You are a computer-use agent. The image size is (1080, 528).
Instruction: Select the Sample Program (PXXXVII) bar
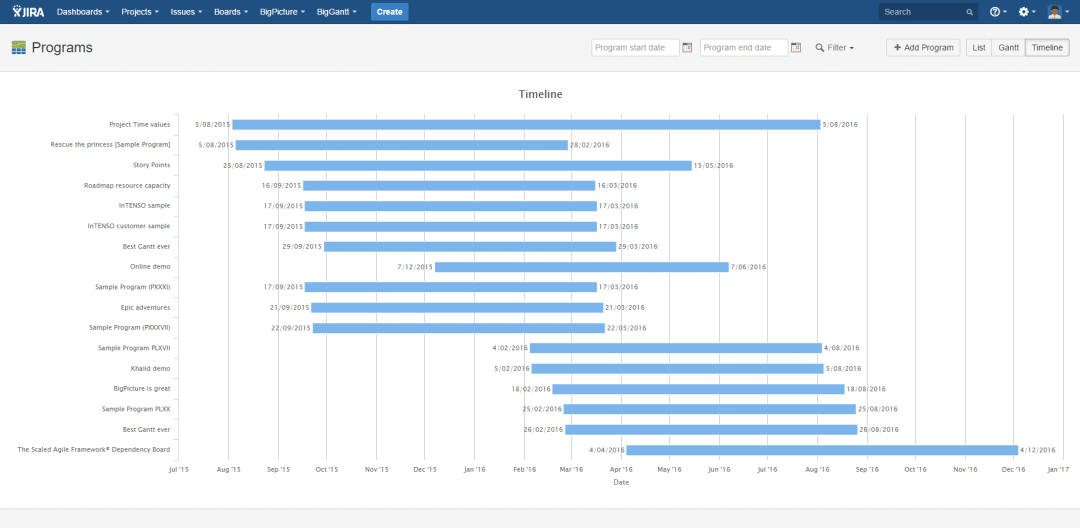pos(459,328)
